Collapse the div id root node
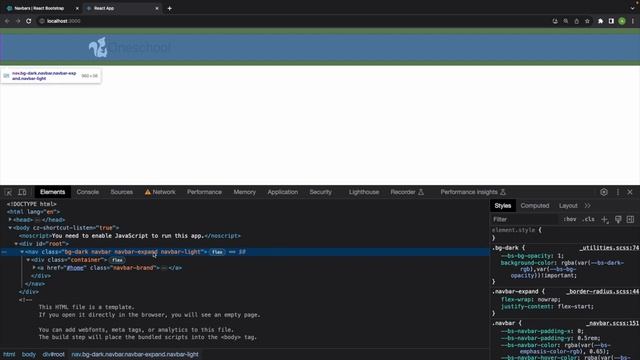The height and width of the screenshot is (360, 640). [16, 244]
